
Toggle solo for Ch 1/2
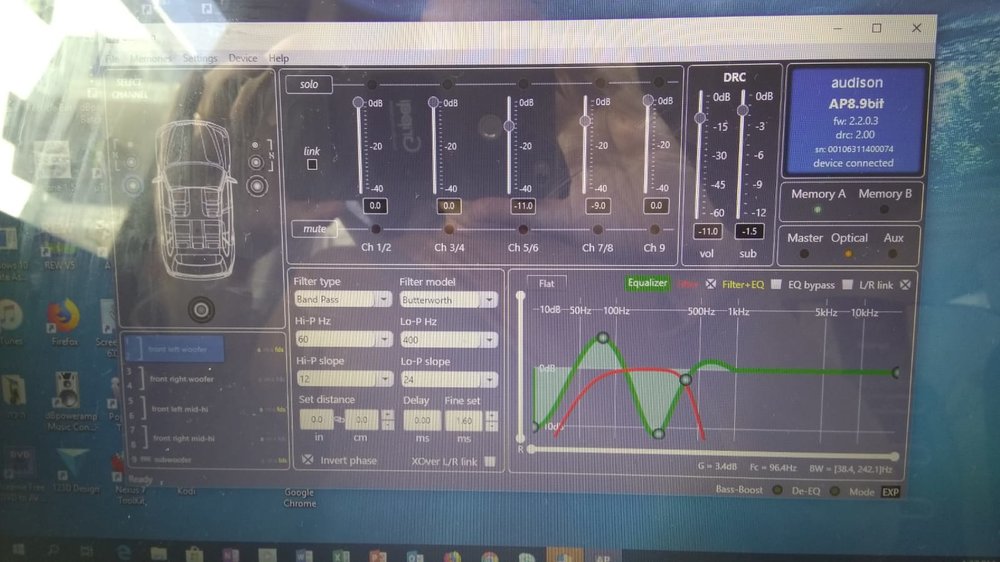pyautogui.click(x=372, y=84)
